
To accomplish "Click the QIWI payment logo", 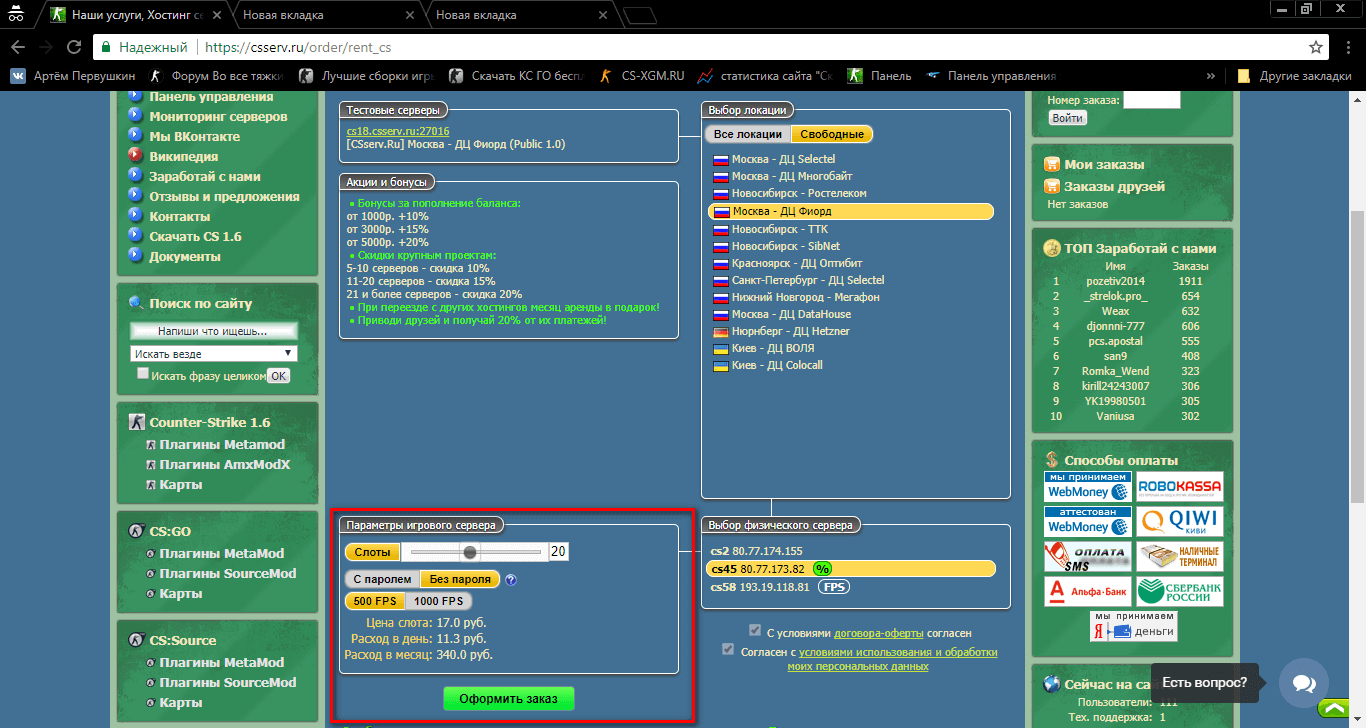I will (x=1180, y=522).
